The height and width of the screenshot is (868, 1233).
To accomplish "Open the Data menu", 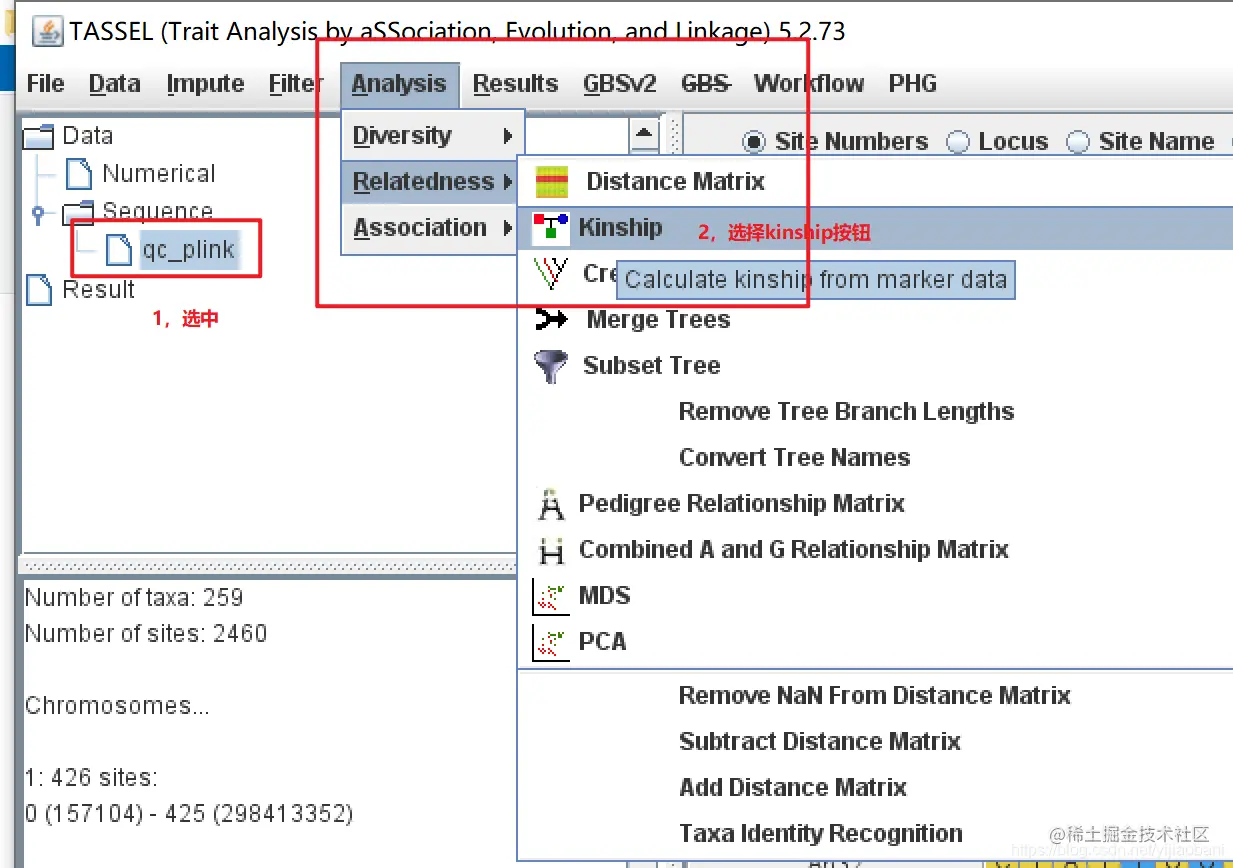I will (115, 84).
